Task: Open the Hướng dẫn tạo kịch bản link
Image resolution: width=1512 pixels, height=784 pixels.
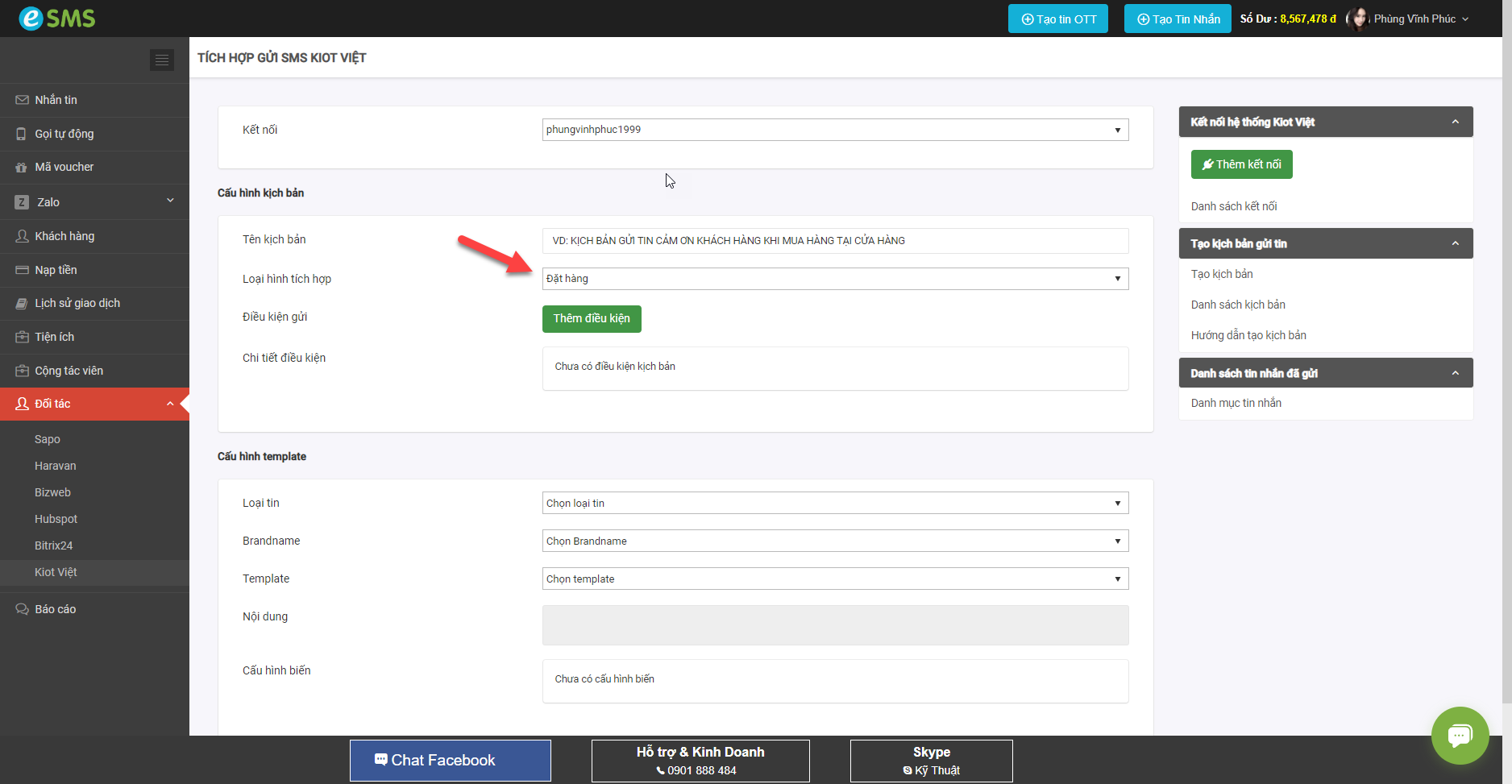Action: [1248, 335]
